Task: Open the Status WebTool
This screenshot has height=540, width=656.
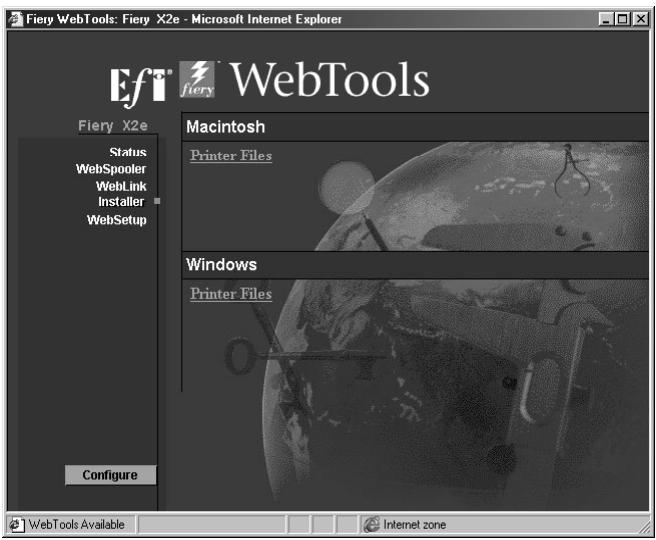Action: (128, 152)
